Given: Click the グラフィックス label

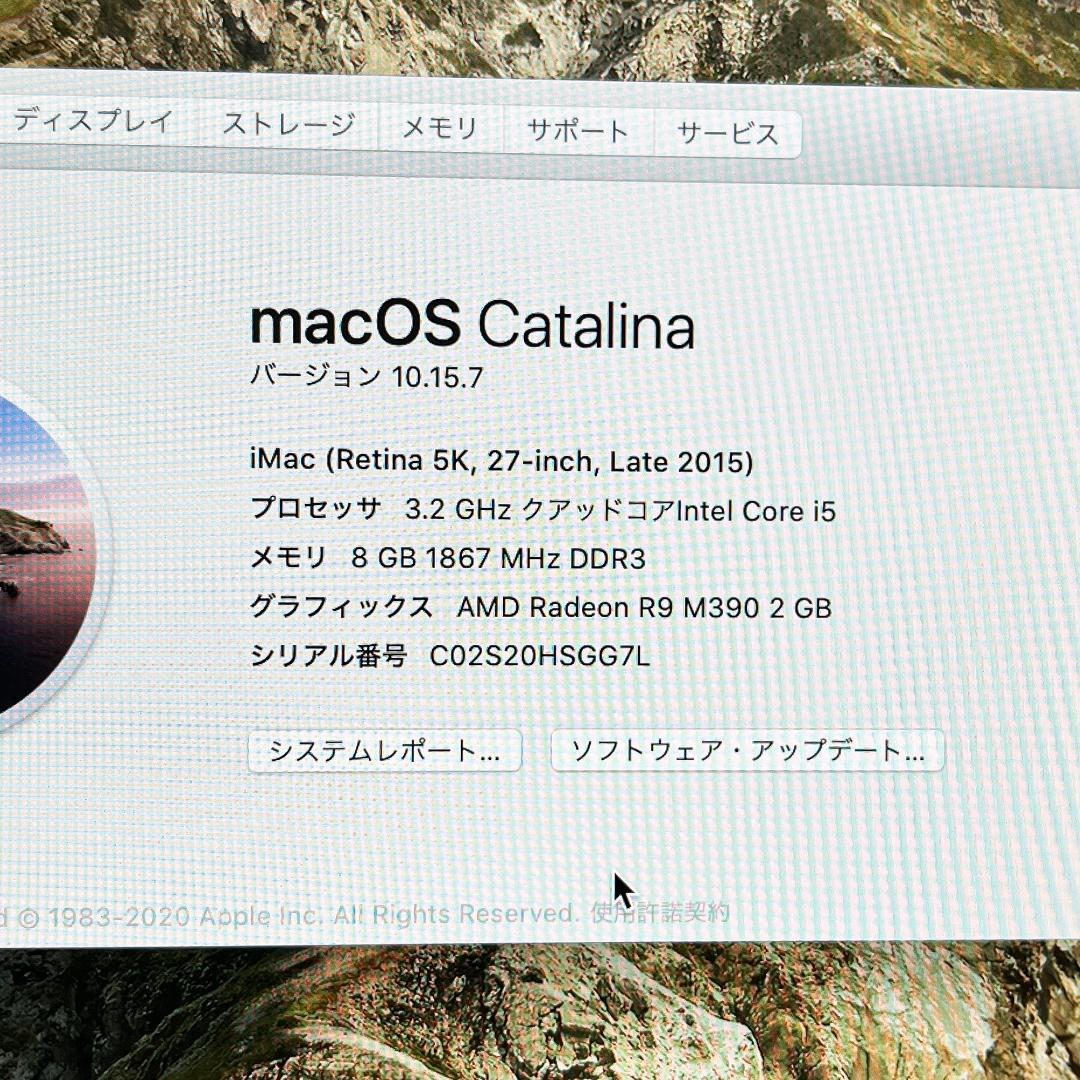Looking at the screenshot, I should [341, 606].
